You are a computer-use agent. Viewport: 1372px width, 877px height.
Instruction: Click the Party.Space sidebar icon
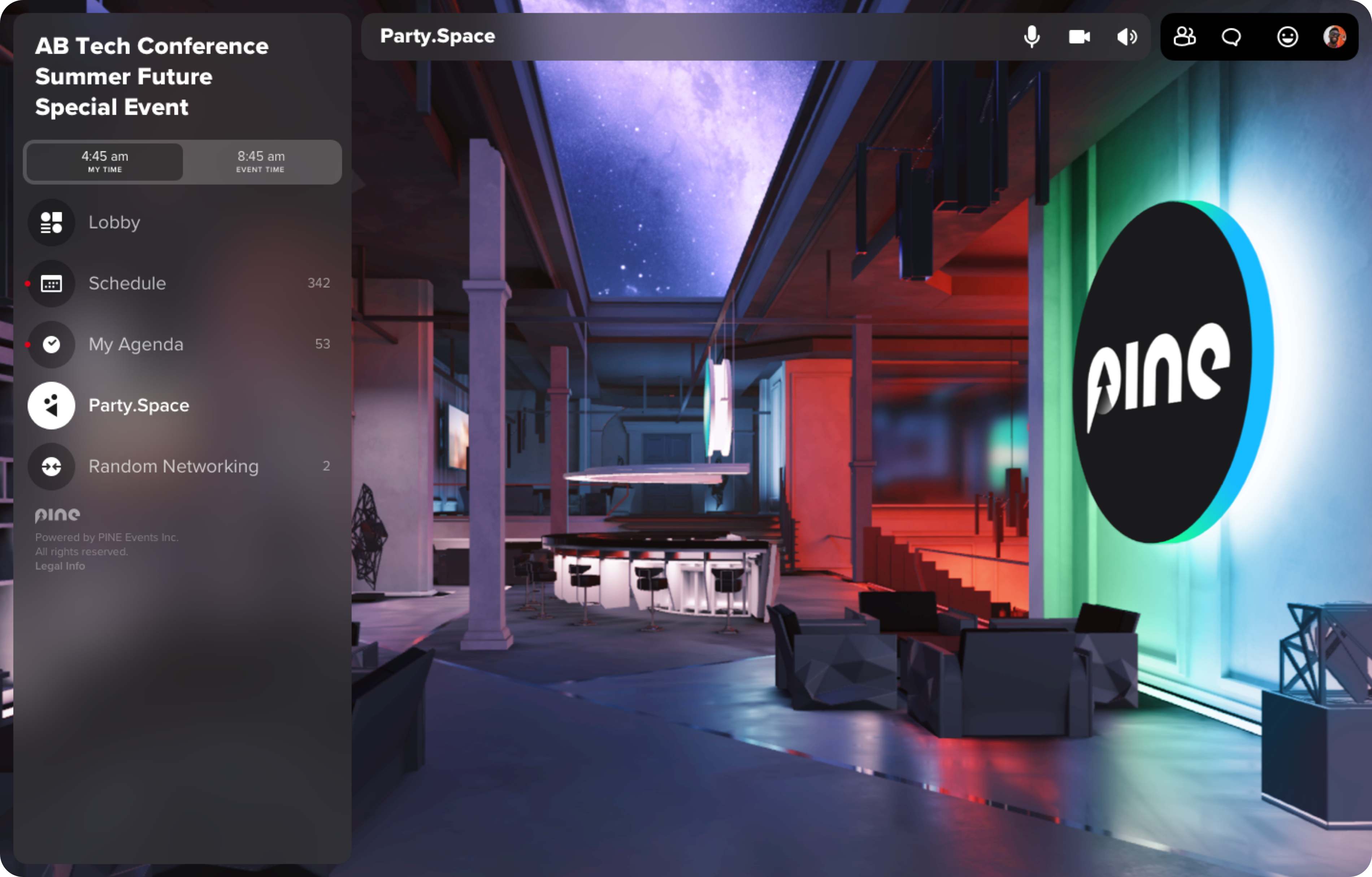[51, 406]
